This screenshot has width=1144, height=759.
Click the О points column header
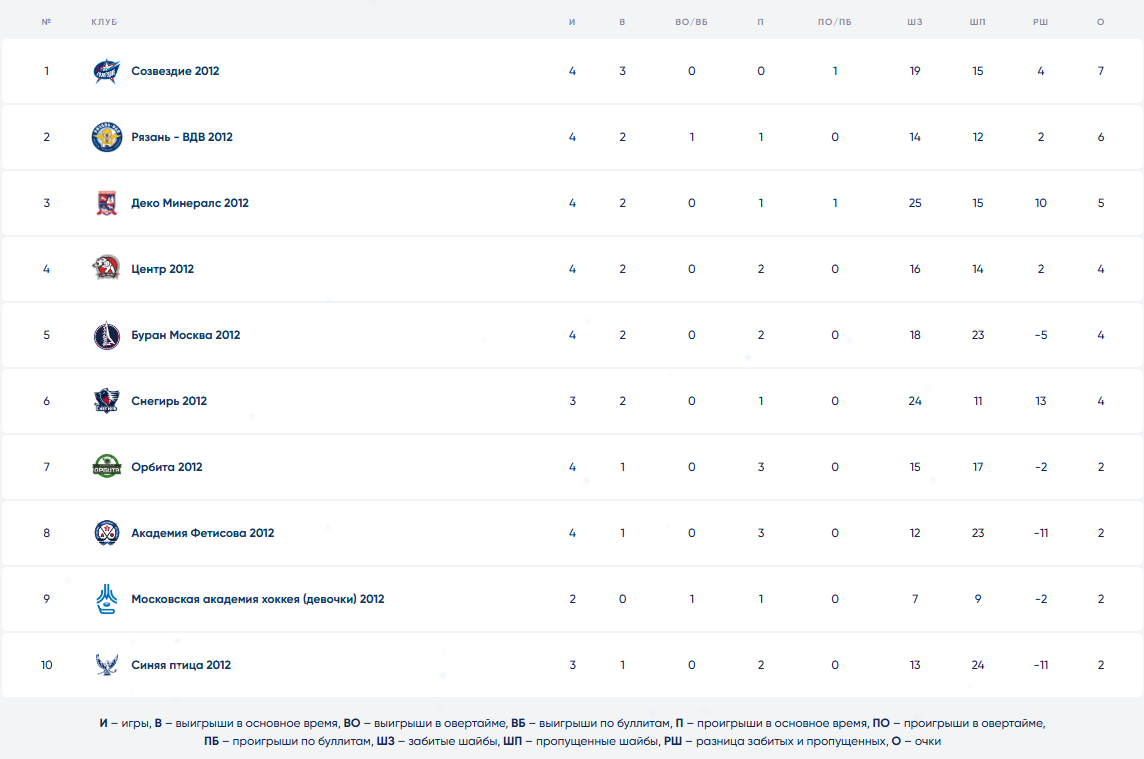pyautogui.click(x=1100, y=22)
